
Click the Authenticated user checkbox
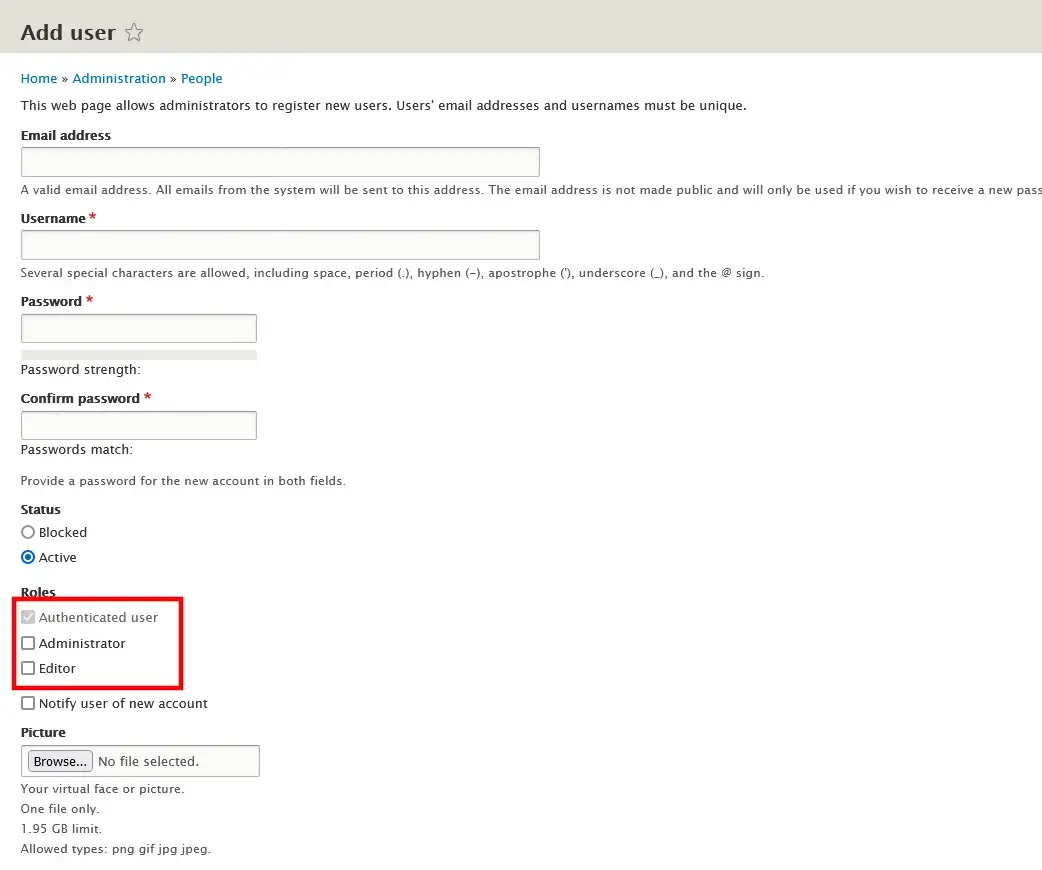[28, 617]
